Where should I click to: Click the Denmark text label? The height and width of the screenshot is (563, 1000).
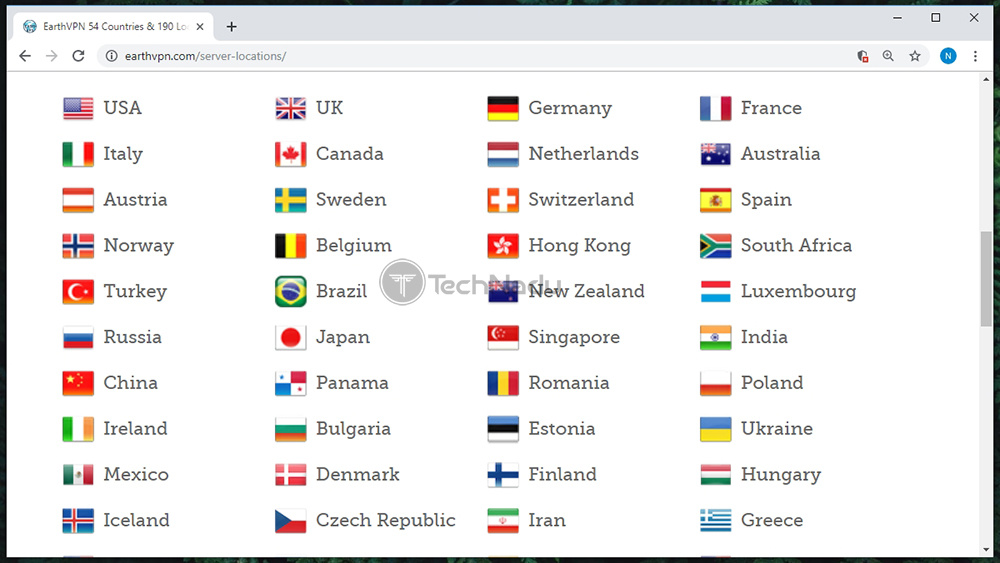pyautogui.click(x=358, y=475)
